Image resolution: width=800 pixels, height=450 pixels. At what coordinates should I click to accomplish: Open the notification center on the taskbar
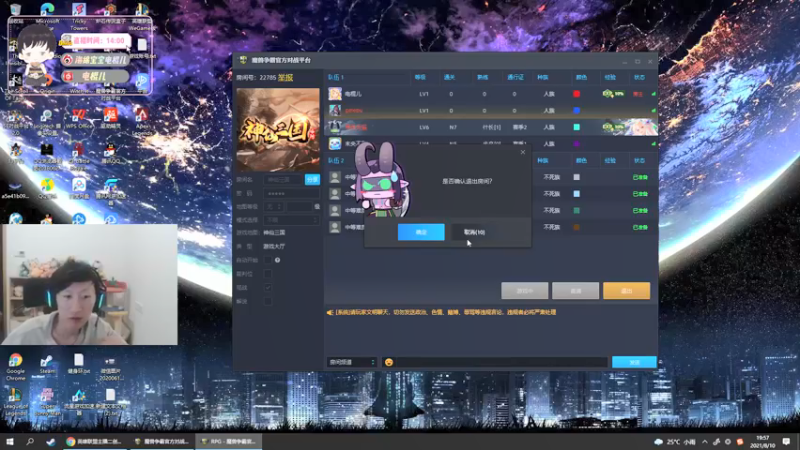786,441
